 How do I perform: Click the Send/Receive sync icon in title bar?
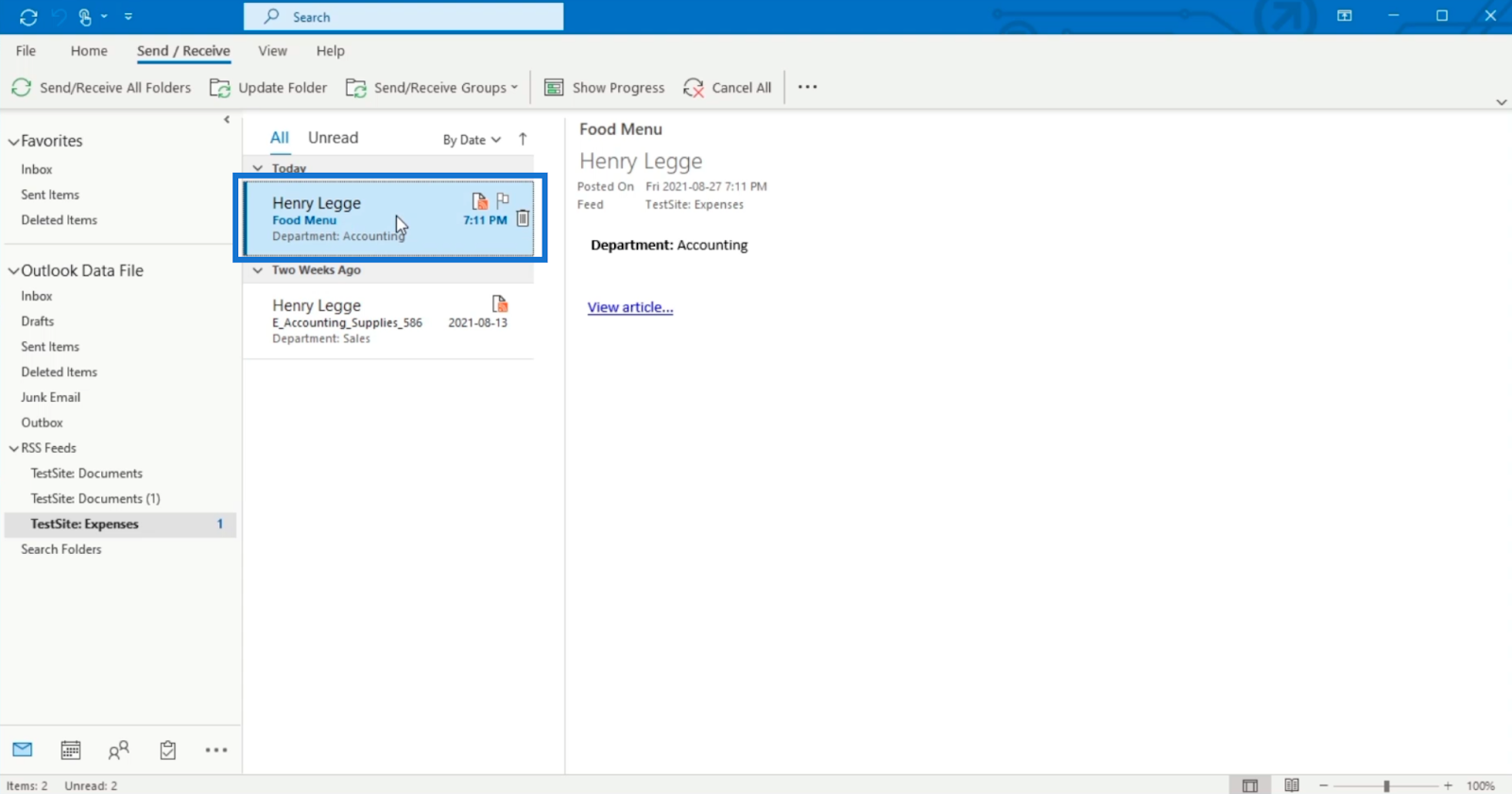(x=28, y=17)
